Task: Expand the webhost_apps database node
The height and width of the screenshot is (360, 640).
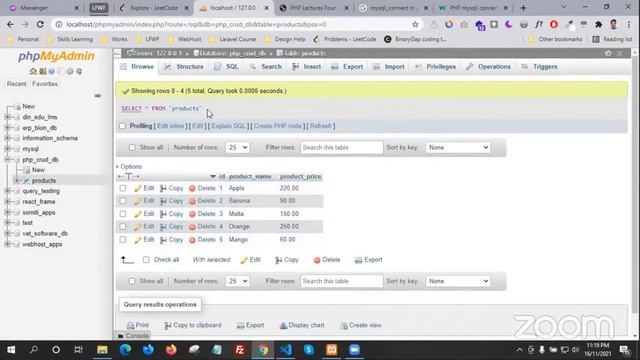Action: pyautogui.click(x=7, y=244)
